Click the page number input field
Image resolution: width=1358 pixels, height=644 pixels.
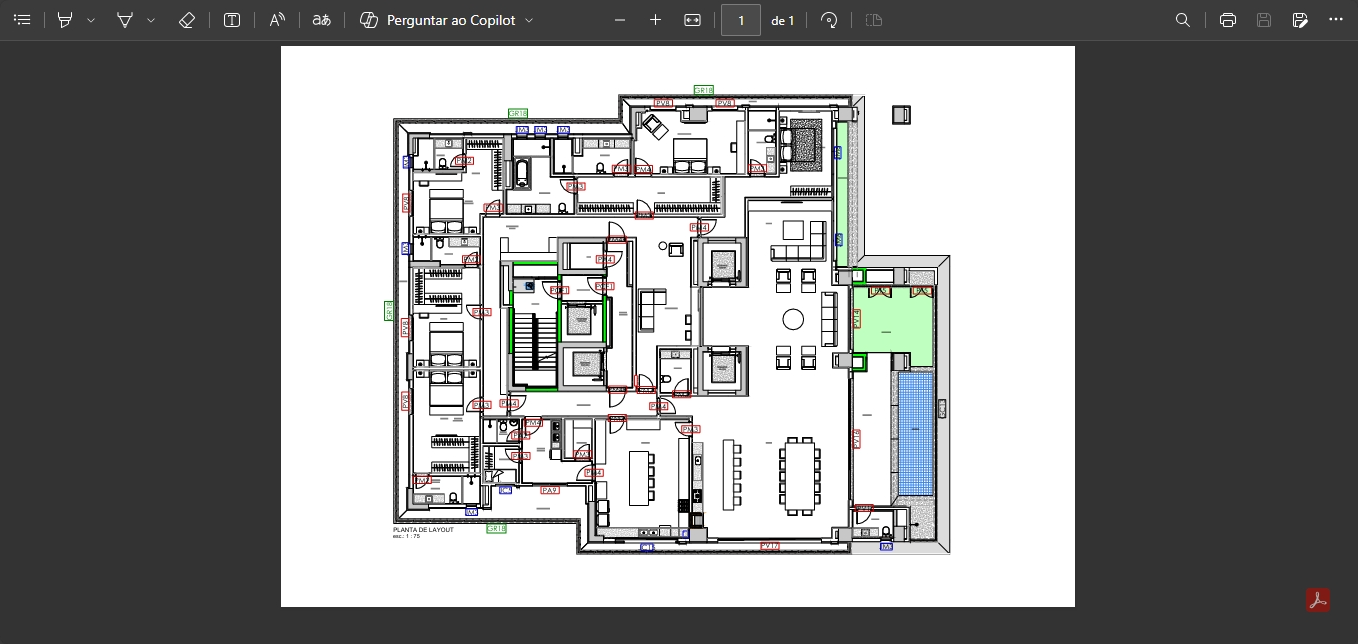740,20
